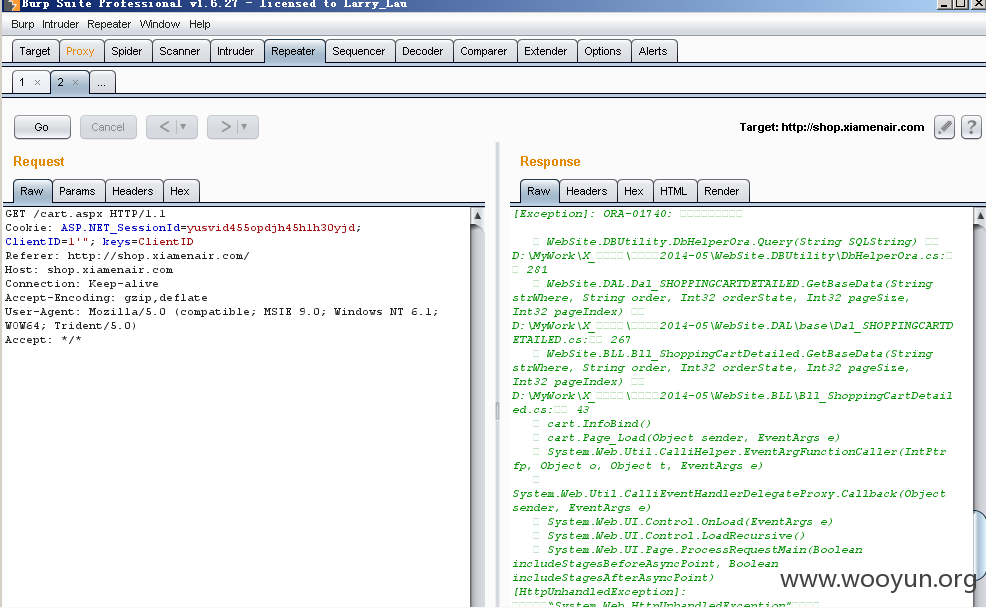Click the Referer header line
Image resolution: width=986 pixels, height=608 pixels.
coord(127,256)
